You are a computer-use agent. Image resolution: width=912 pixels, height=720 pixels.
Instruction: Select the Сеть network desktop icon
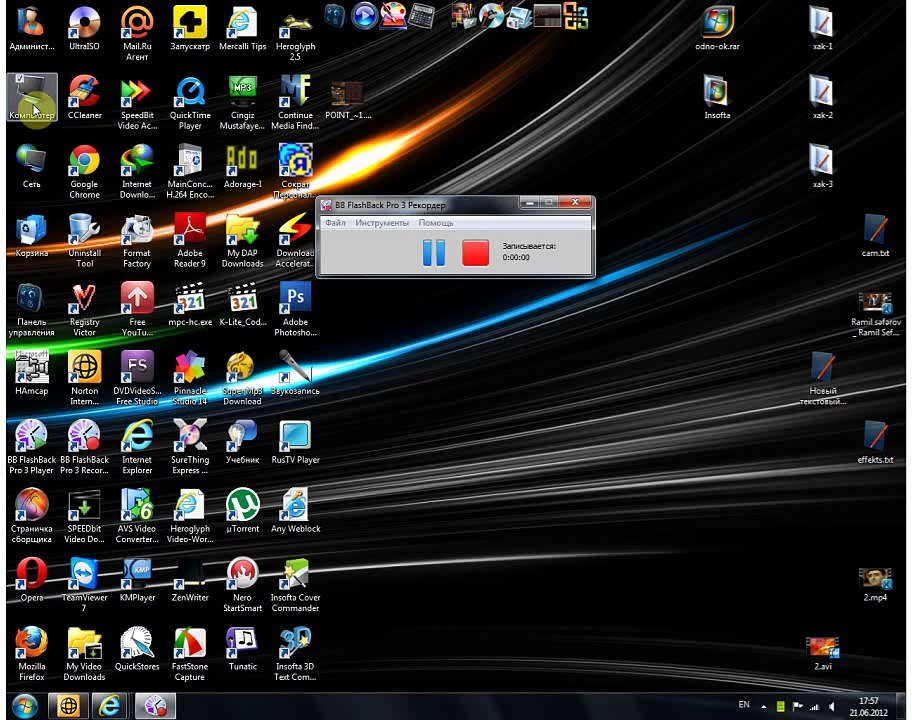(31, 166)
